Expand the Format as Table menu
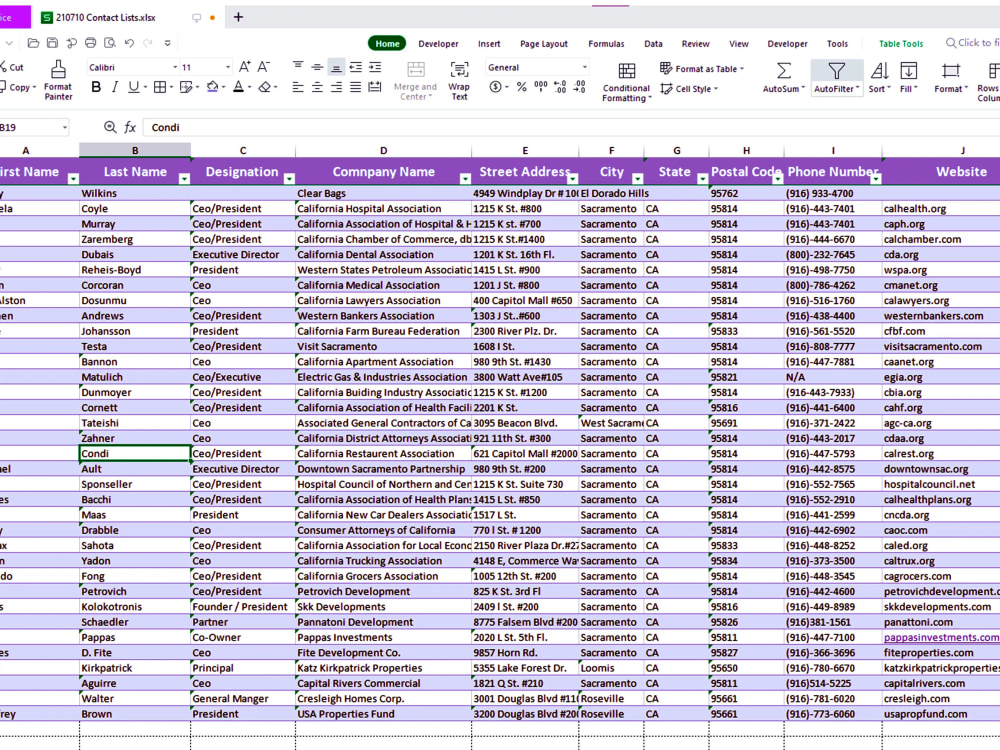The height and width of the screenshot is (750, 1000). (702, 68)
